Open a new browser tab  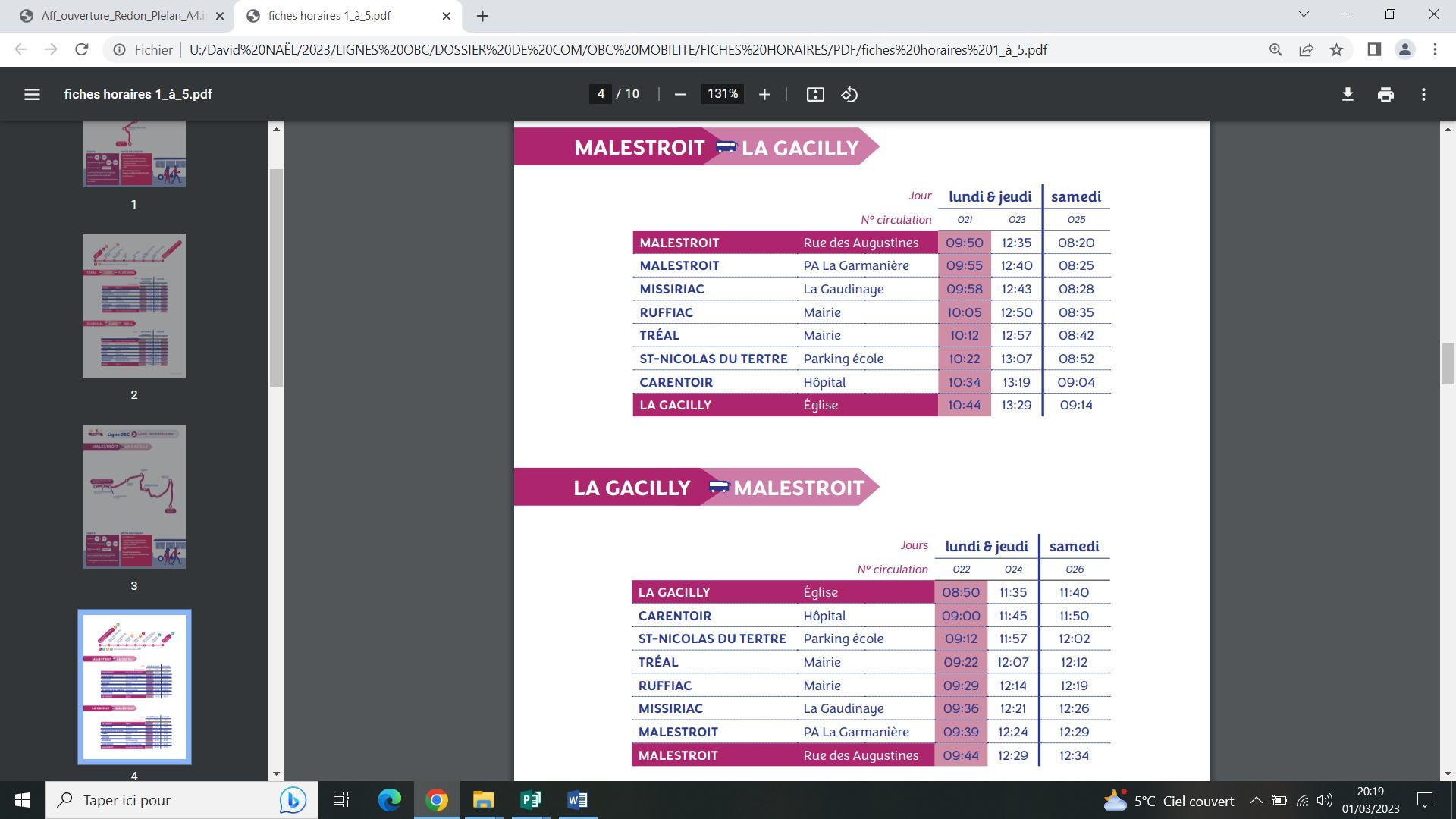(x=482, y=16)
